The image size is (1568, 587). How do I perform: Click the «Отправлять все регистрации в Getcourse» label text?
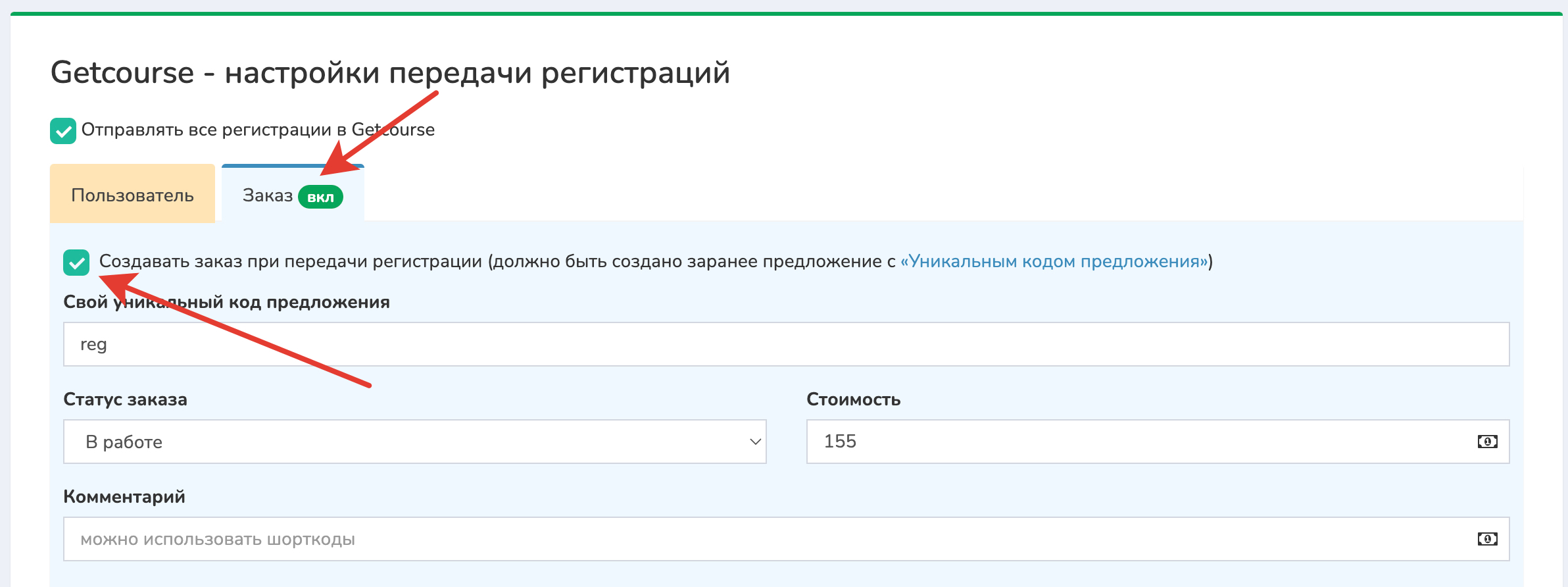(258, 130)
